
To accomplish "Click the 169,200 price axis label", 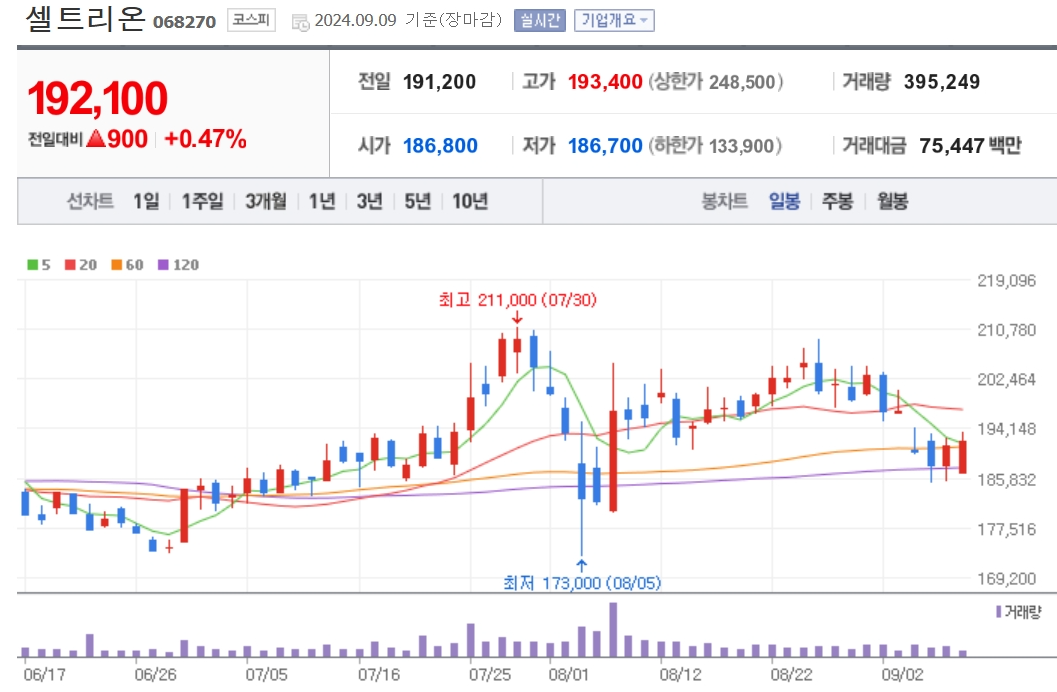I will click(1006, 578).
